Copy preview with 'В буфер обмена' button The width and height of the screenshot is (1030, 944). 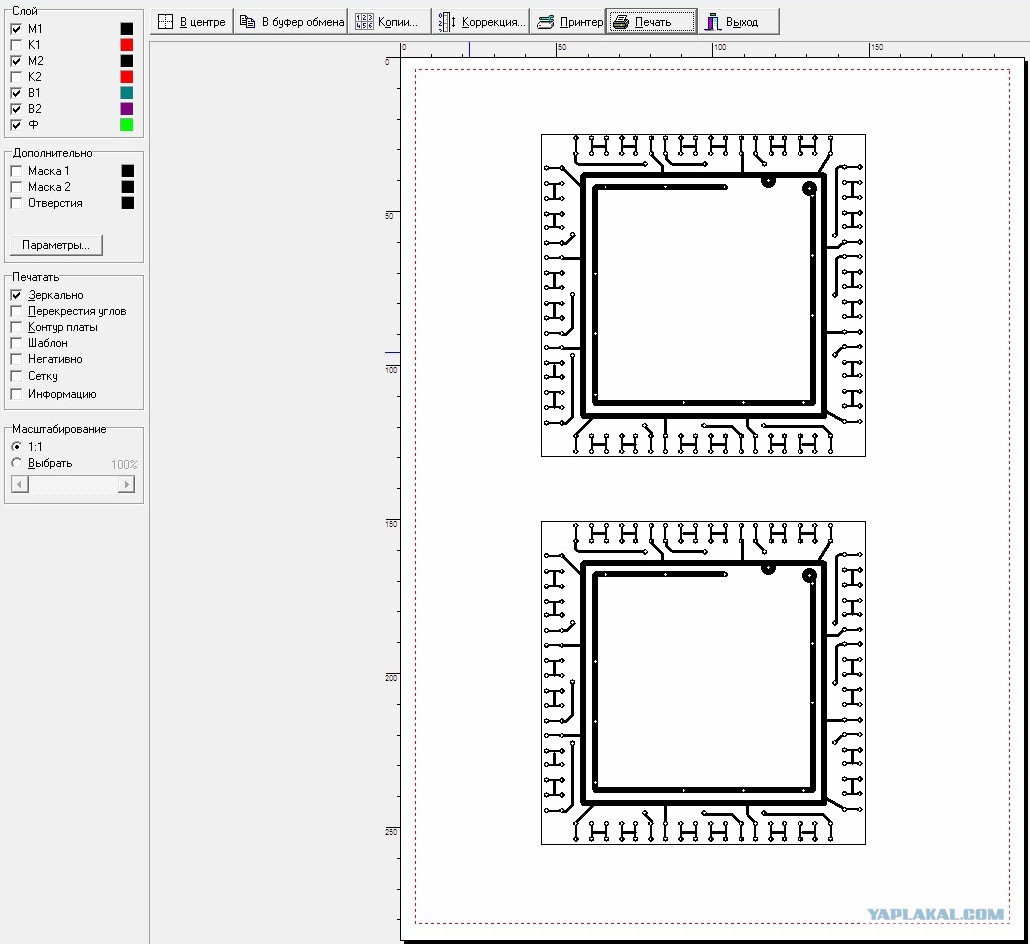pos(292,22)
